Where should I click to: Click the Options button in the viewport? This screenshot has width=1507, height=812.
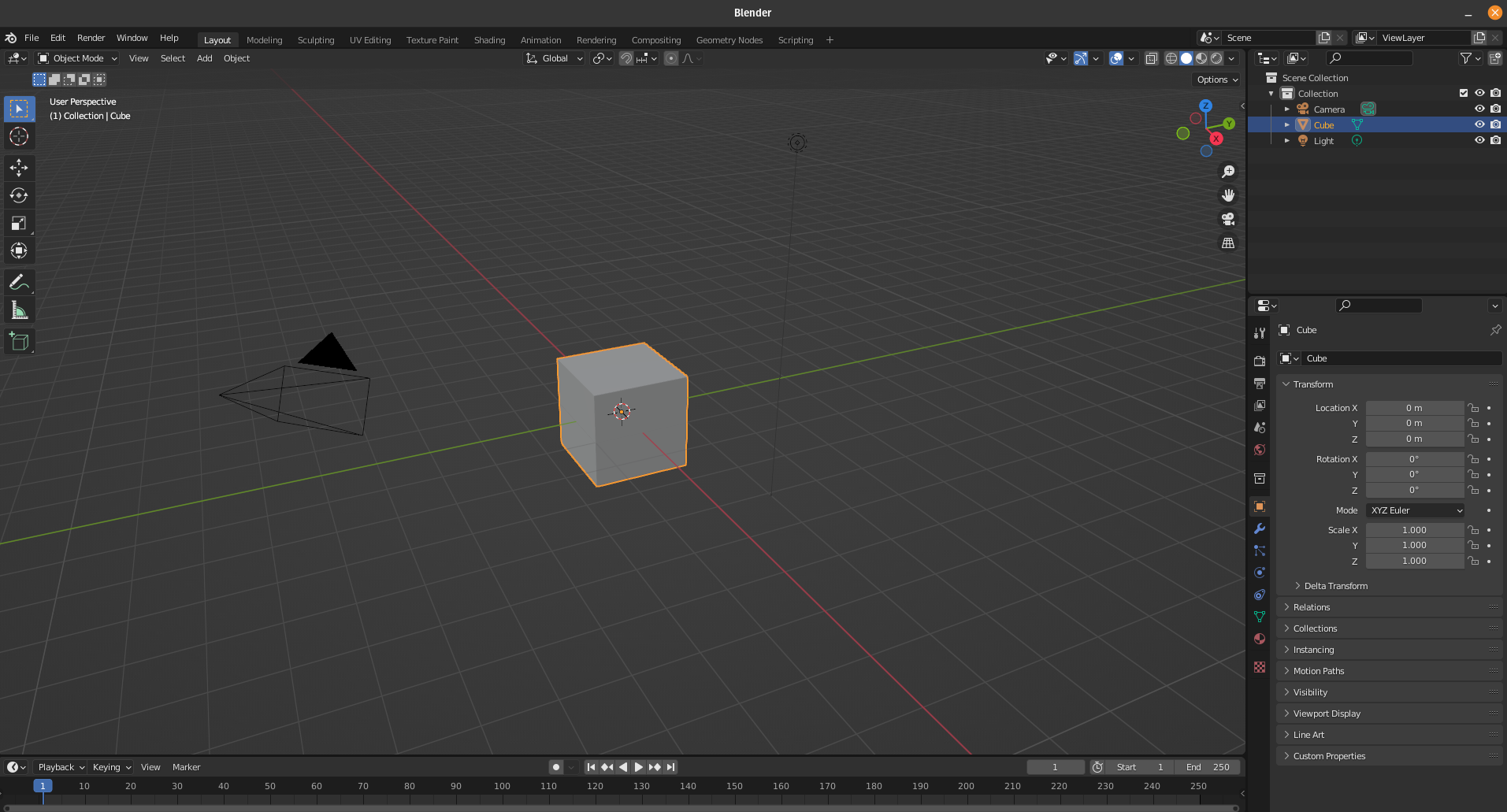click(x=1215, y=79)
